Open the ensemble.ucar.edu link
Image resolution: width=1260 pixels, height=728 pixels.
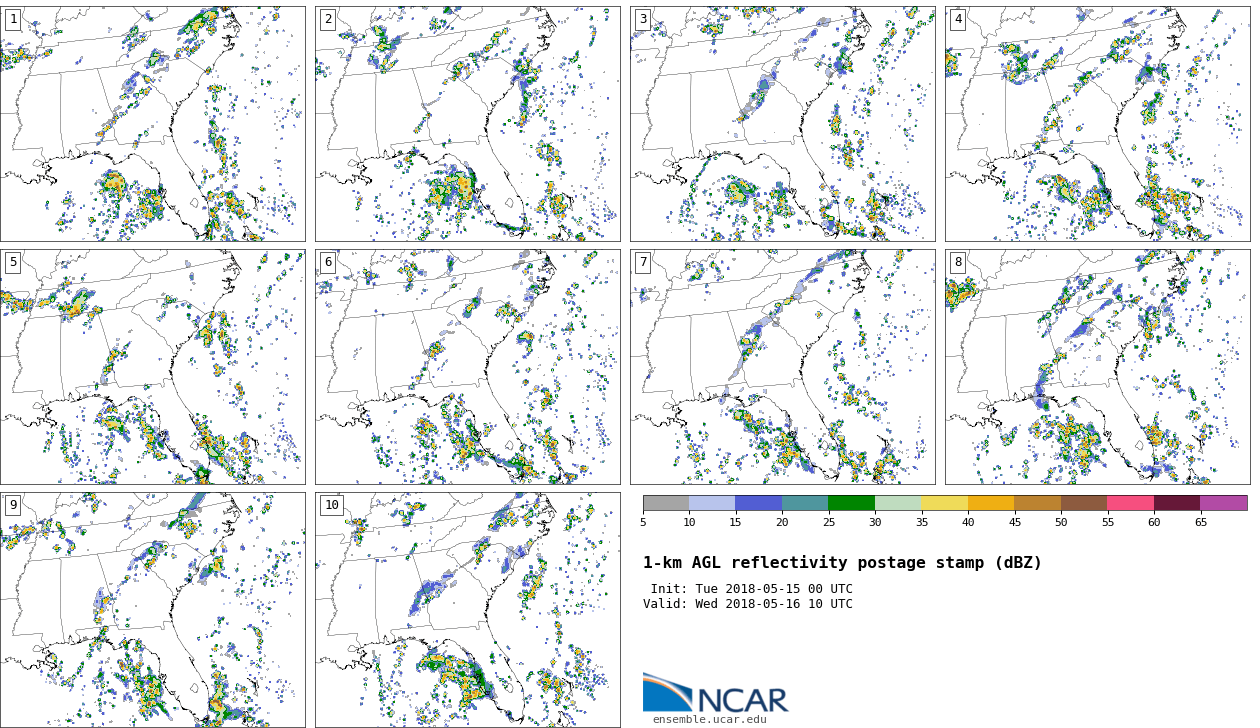tap(709, 719)
